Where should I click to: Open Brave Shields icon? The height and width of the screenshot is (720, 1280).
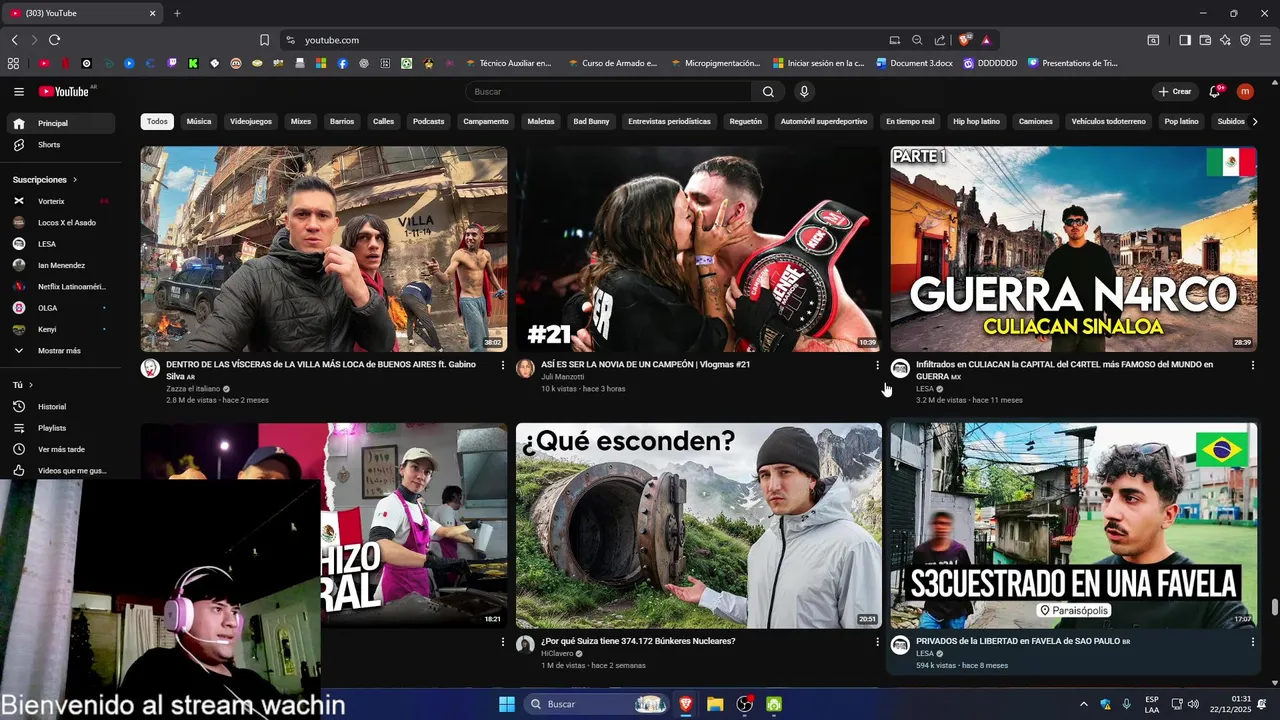964,40
